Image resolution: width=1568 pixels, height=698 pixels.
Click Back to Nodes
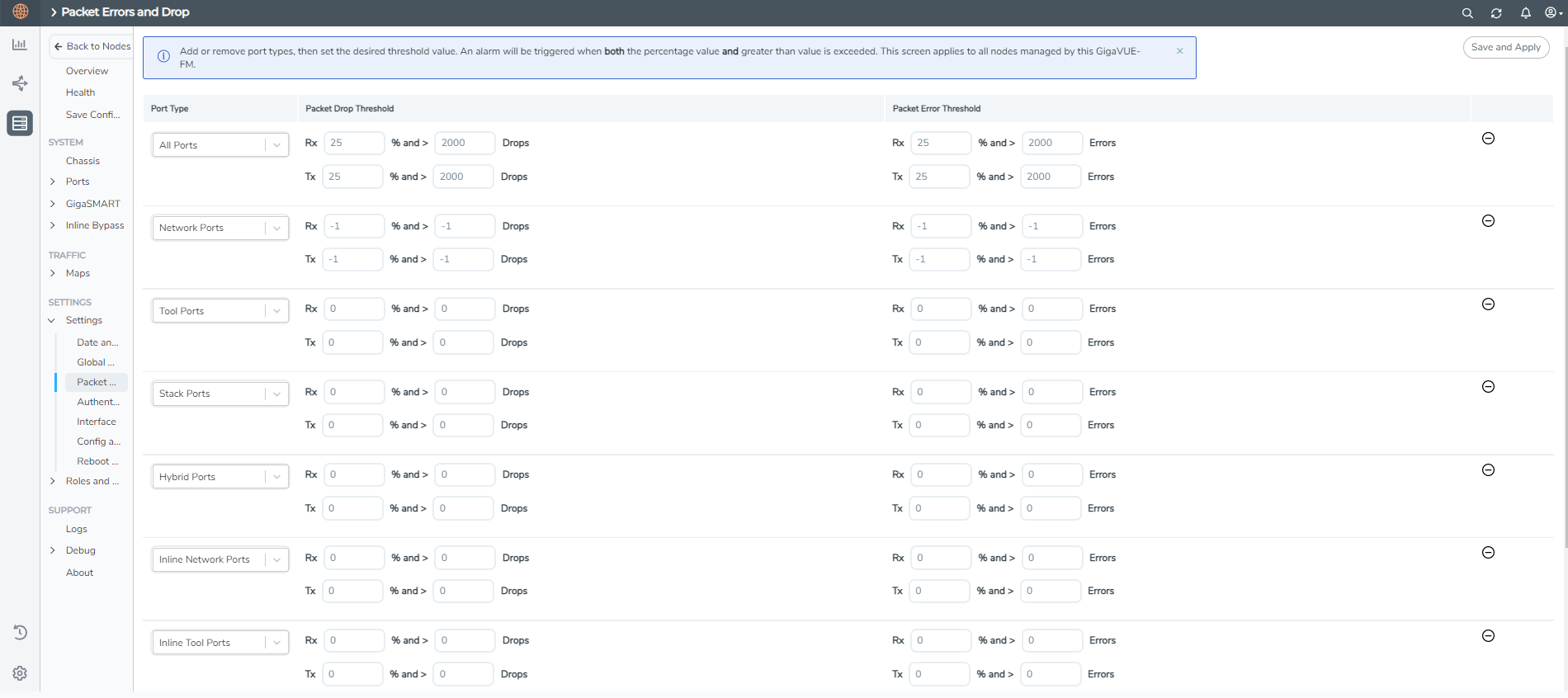[x=92, y=46]
